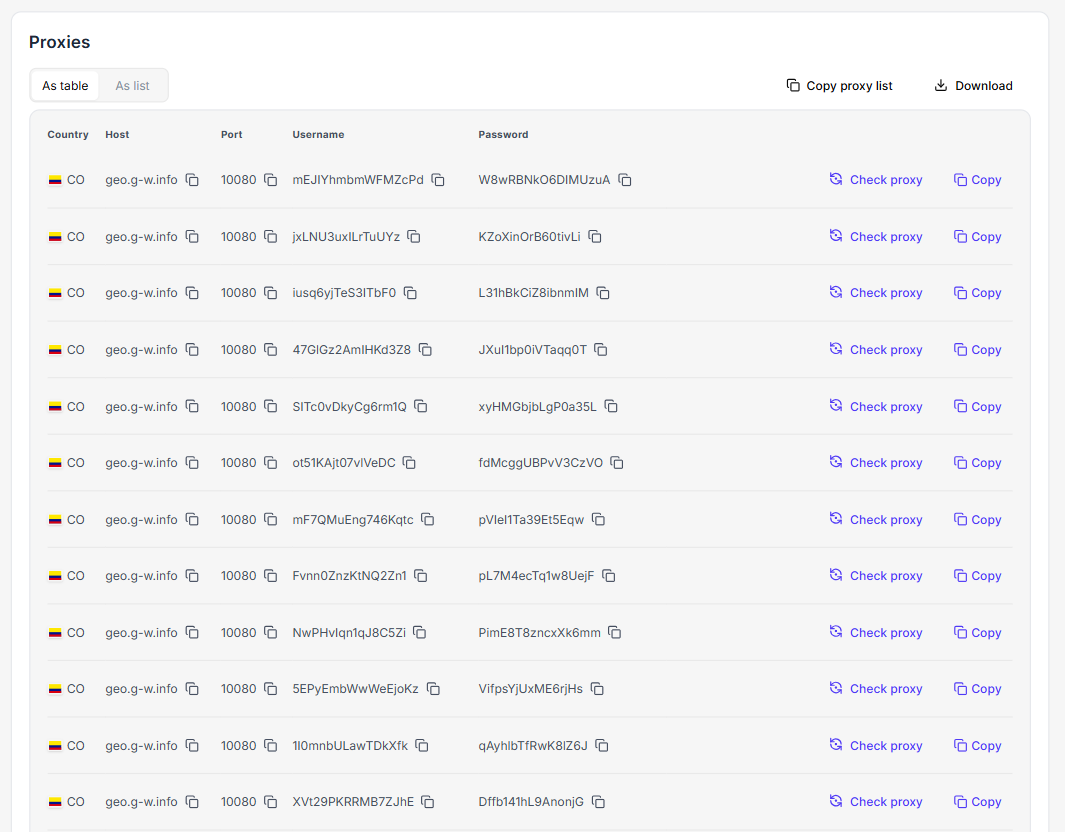This screenshot has height=832, width=1065.
Task: Copy host icon in first proxy row
Action: coord(192,180)
